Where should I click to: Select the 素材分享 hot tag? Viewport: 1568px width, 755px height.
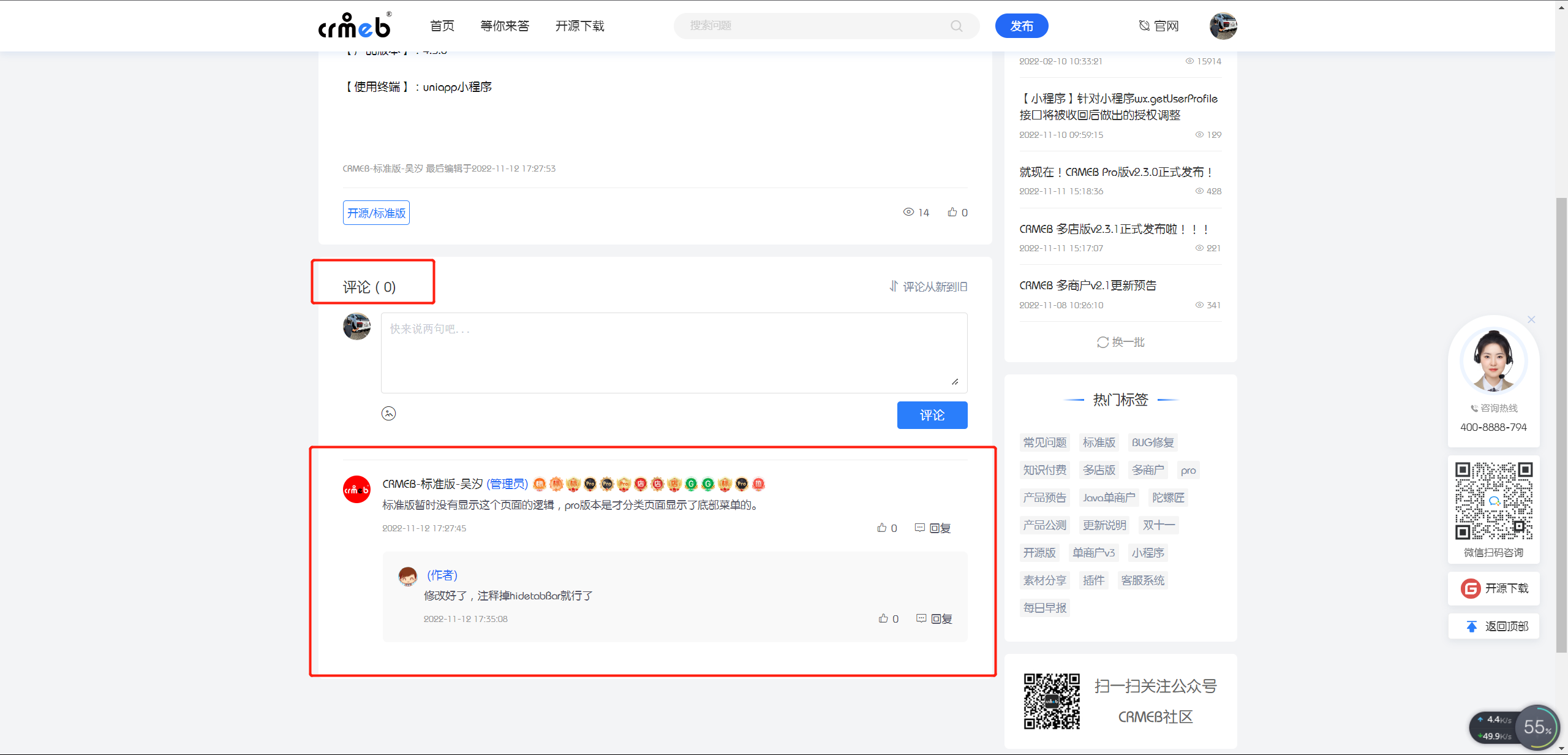[1045, 580]
